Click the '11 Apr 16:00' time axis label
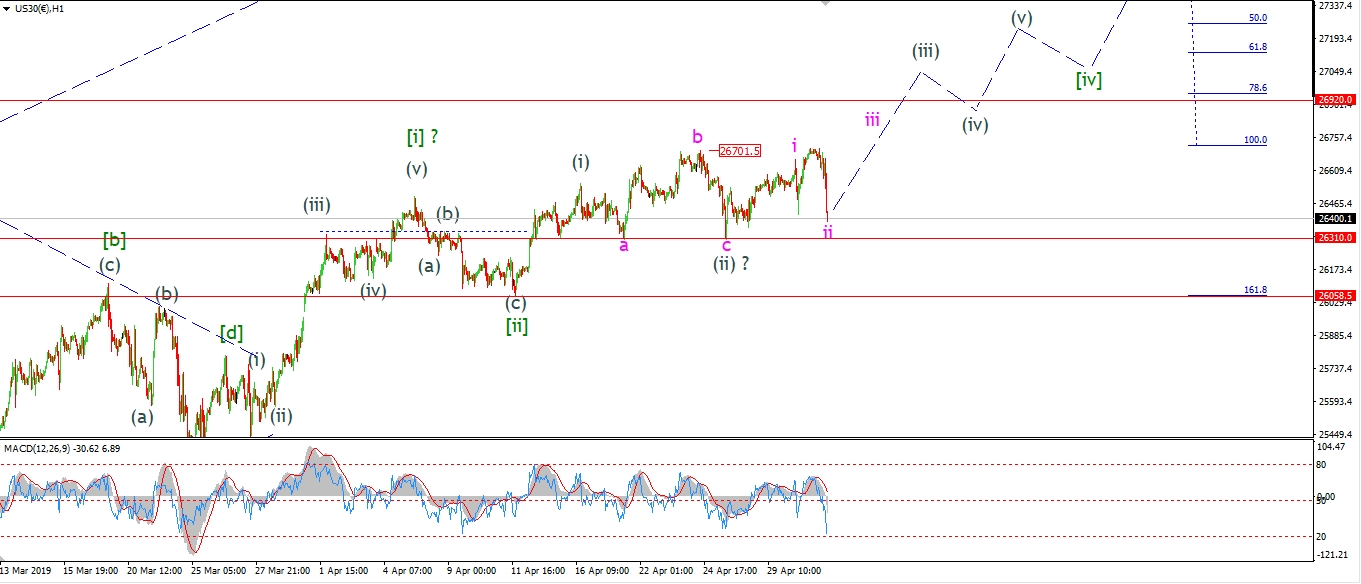 538,571
